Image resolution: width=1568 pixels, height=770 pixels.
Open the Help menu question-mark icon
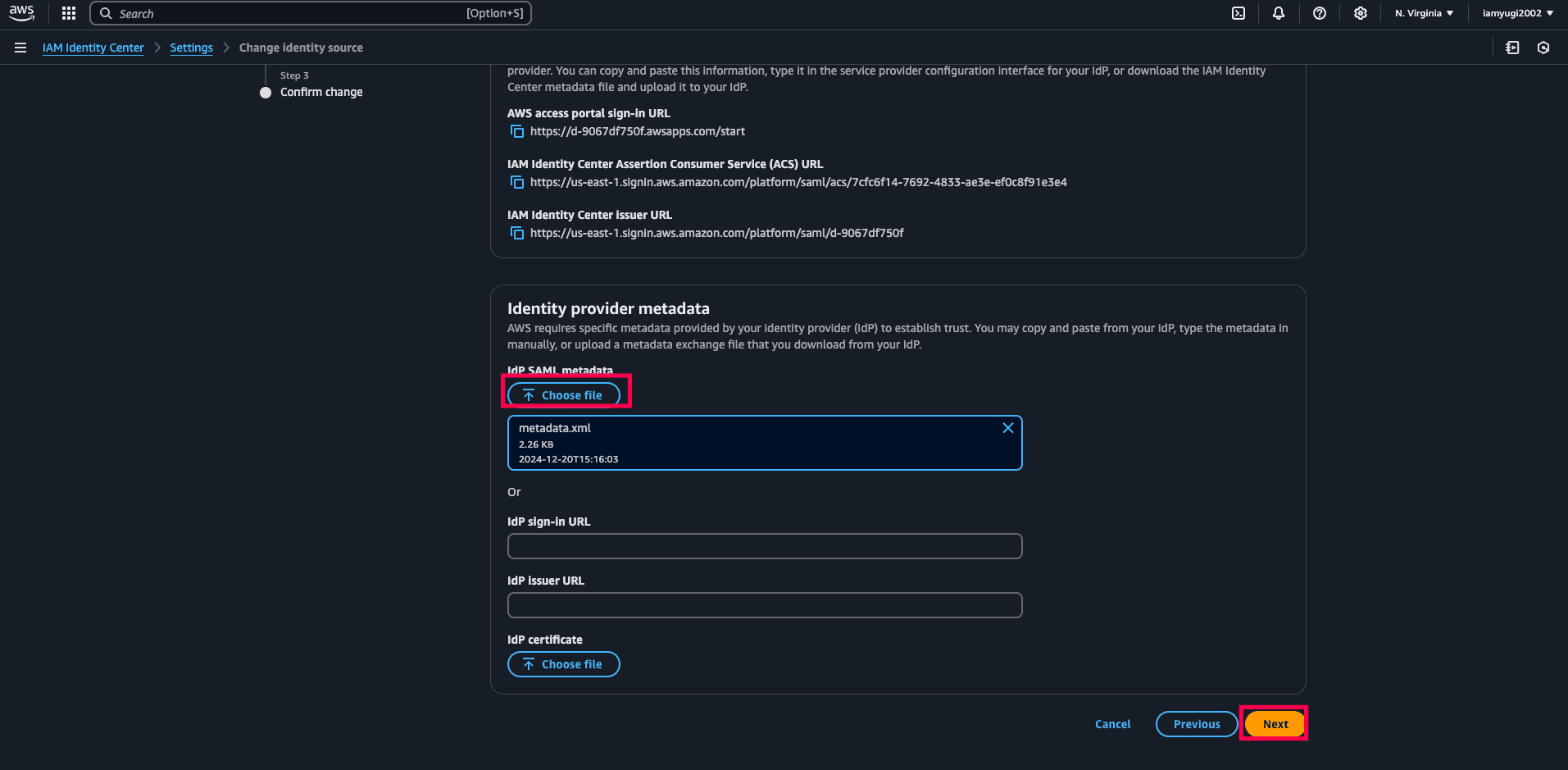[x=1320, y=13]
